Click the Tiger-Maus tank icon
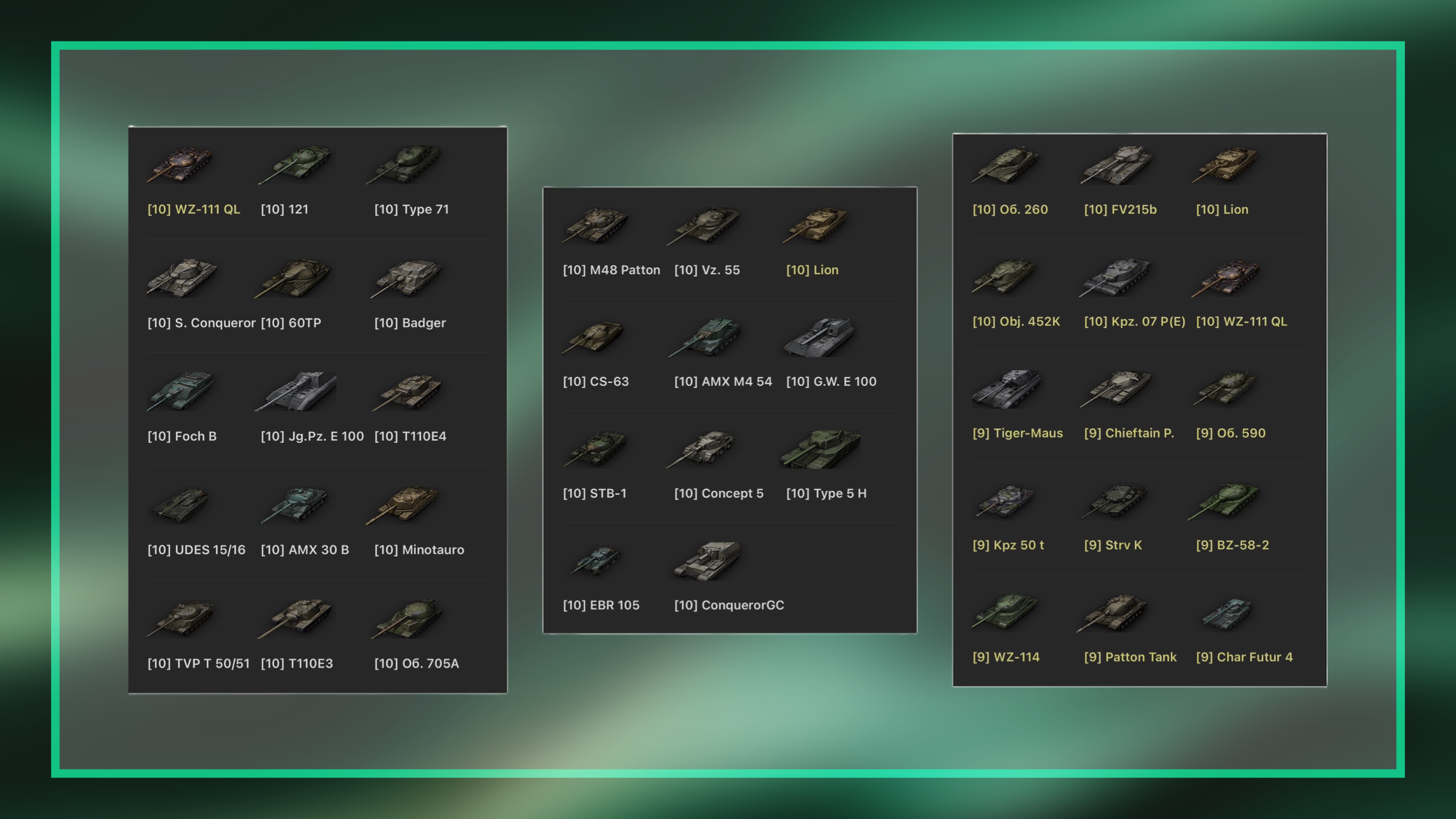1456x819 pixels. coord(1007,389)
